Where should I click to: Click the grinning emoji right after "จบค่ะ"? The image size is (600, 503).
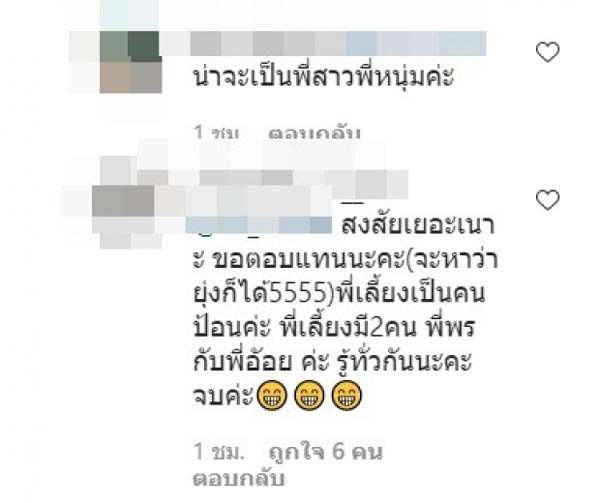click(271, 395)
